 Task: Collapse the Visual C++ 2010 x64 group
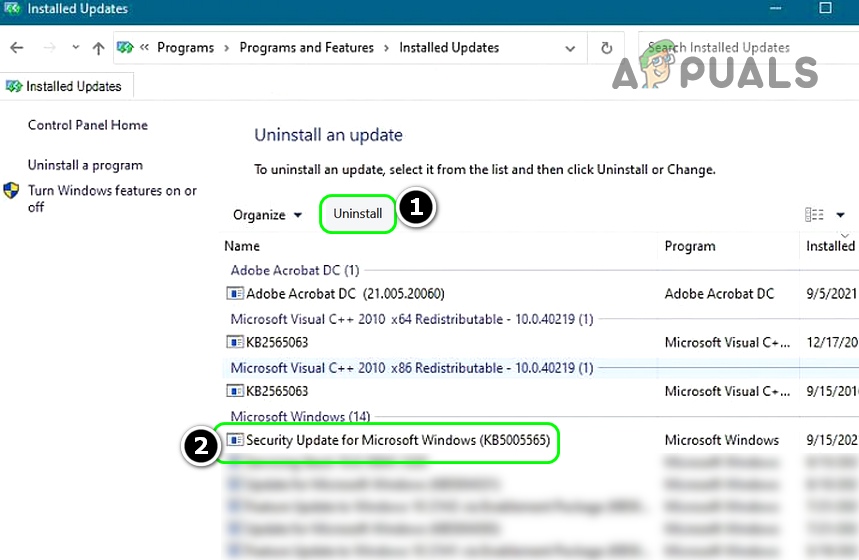pos(411,319)
